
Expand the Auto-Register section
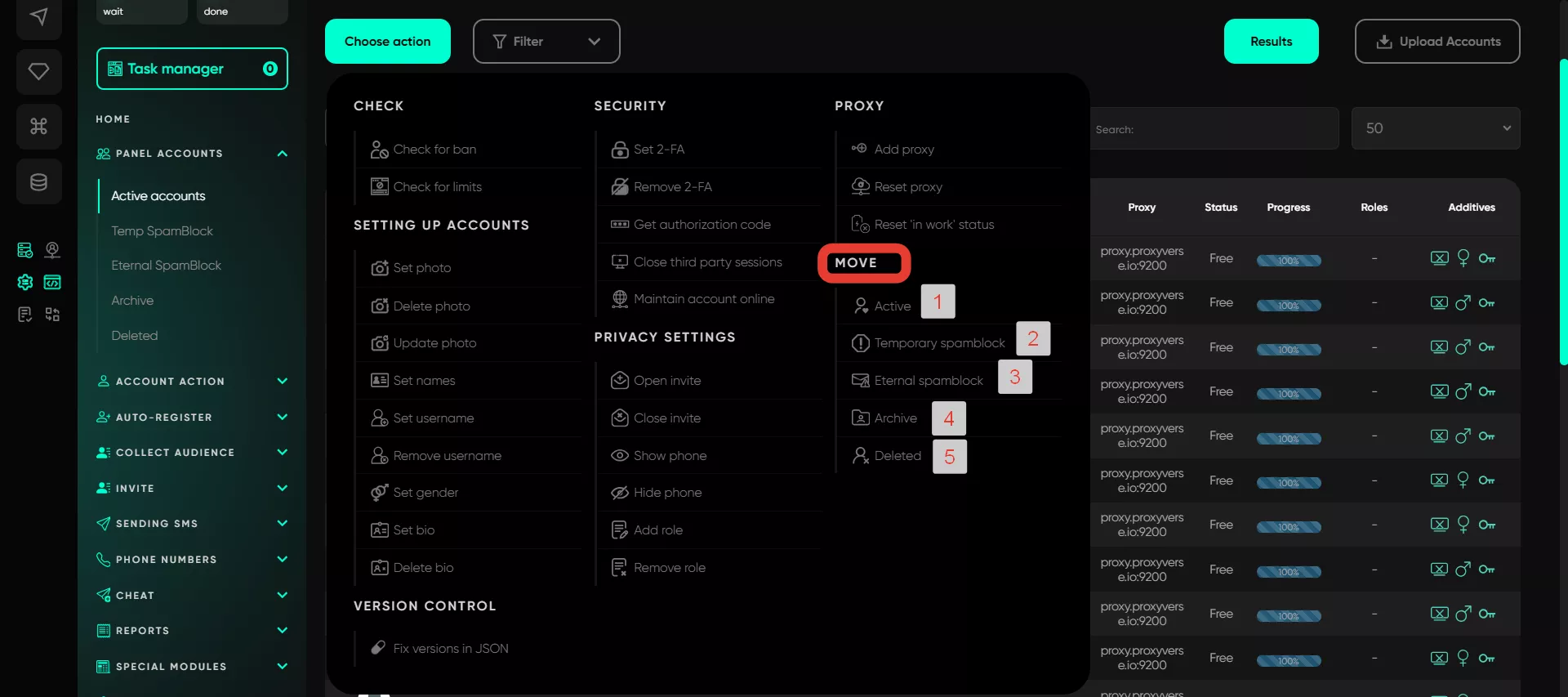pyautogui.click(x=282, y=417)
